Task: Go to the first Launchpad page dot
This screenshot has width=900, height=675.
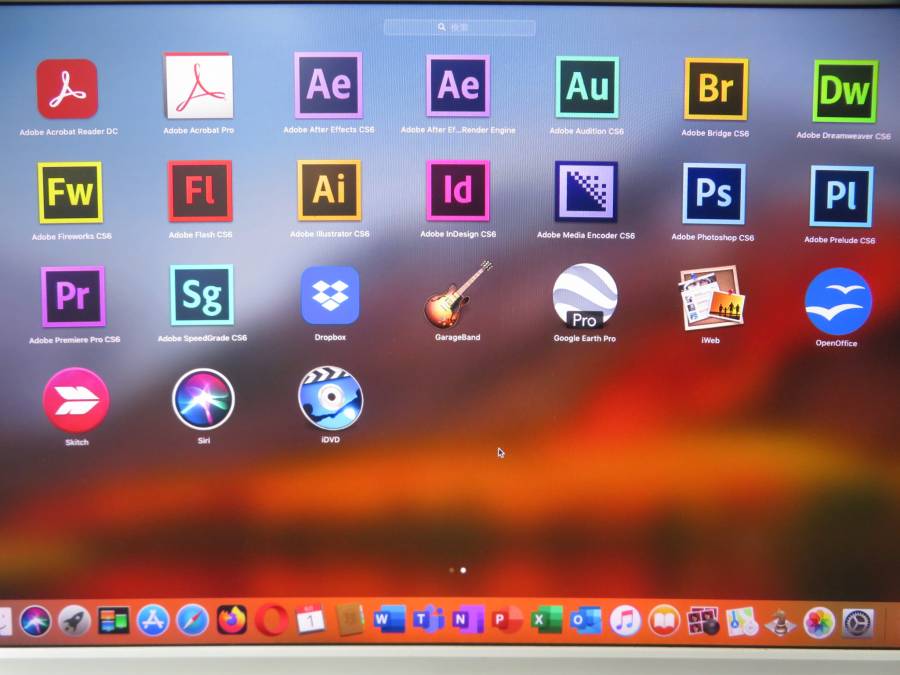Action: [452, 570]
